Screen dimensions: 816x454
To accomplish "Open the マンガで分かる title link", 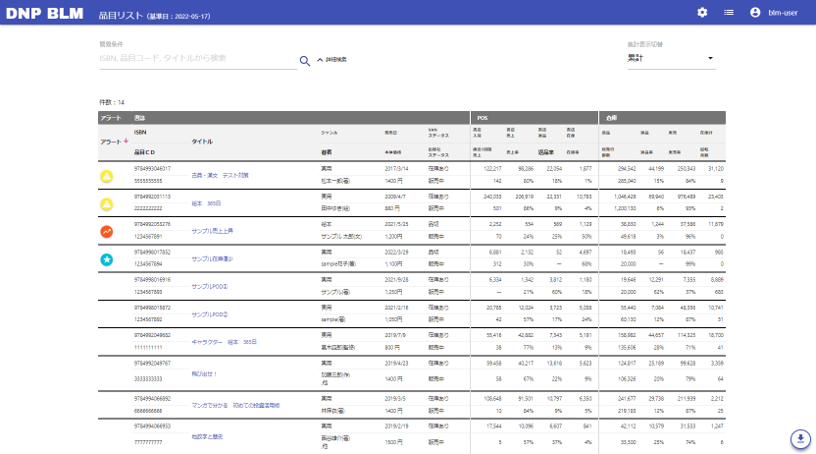I will click(236, 405).
